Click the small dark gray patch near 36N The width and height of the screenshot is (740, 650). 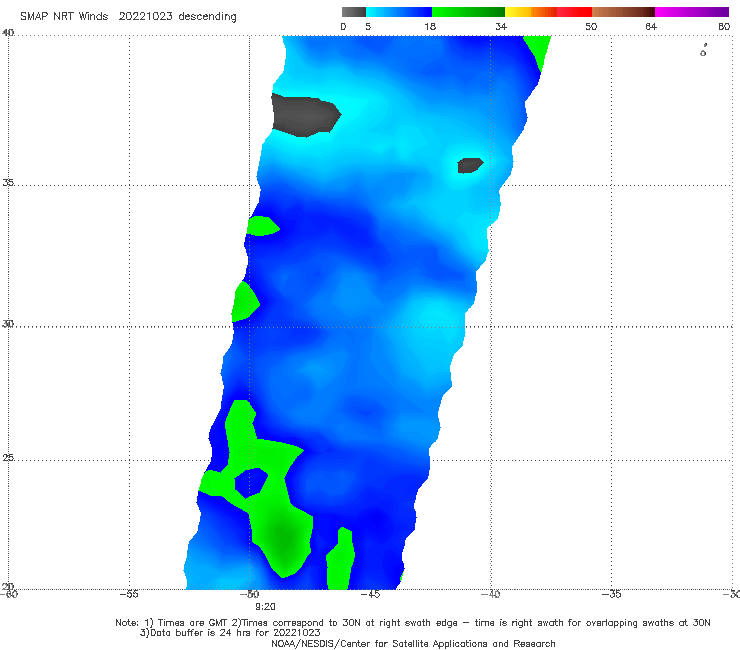tap(470, 166)
